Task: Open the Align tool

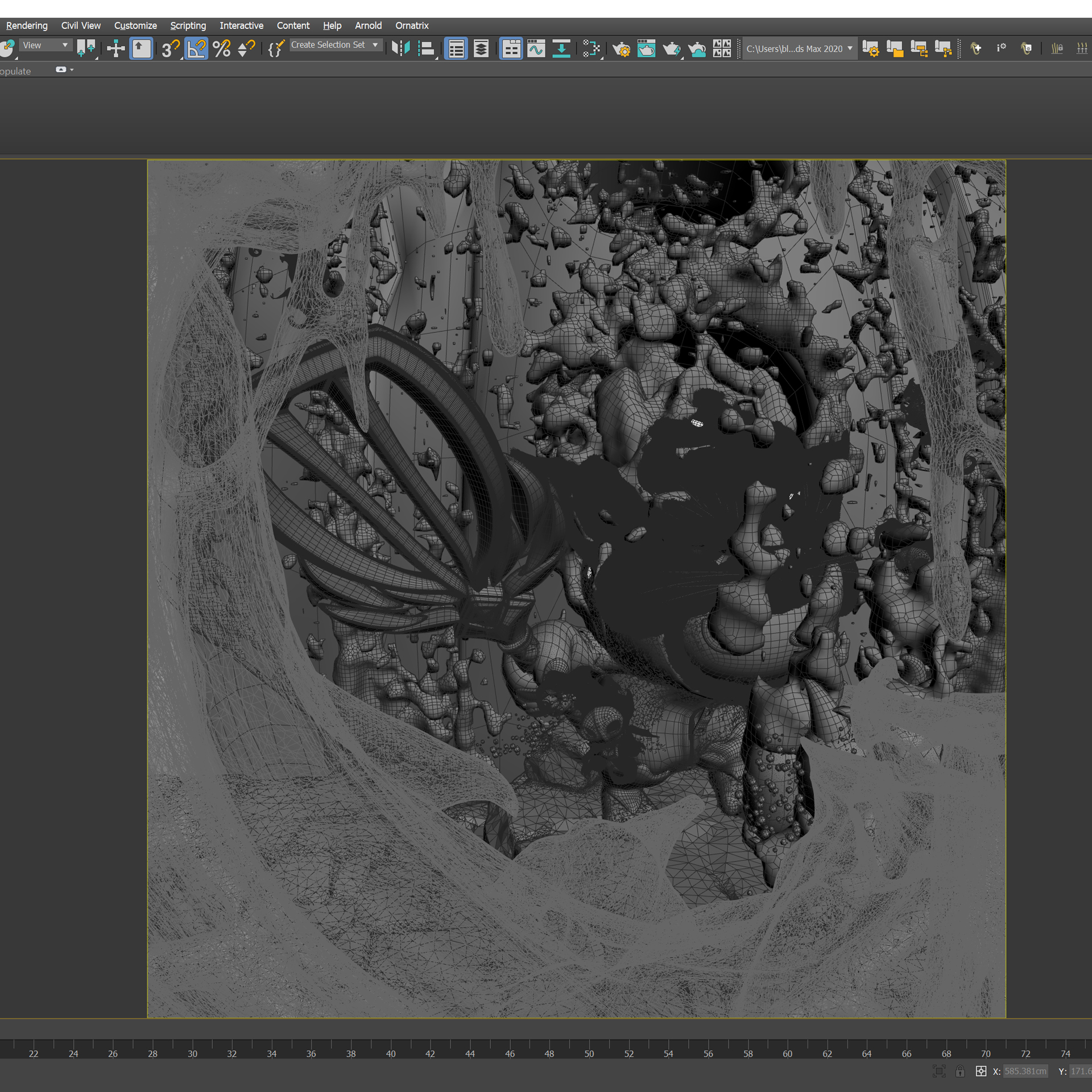Action: [425, 49]
